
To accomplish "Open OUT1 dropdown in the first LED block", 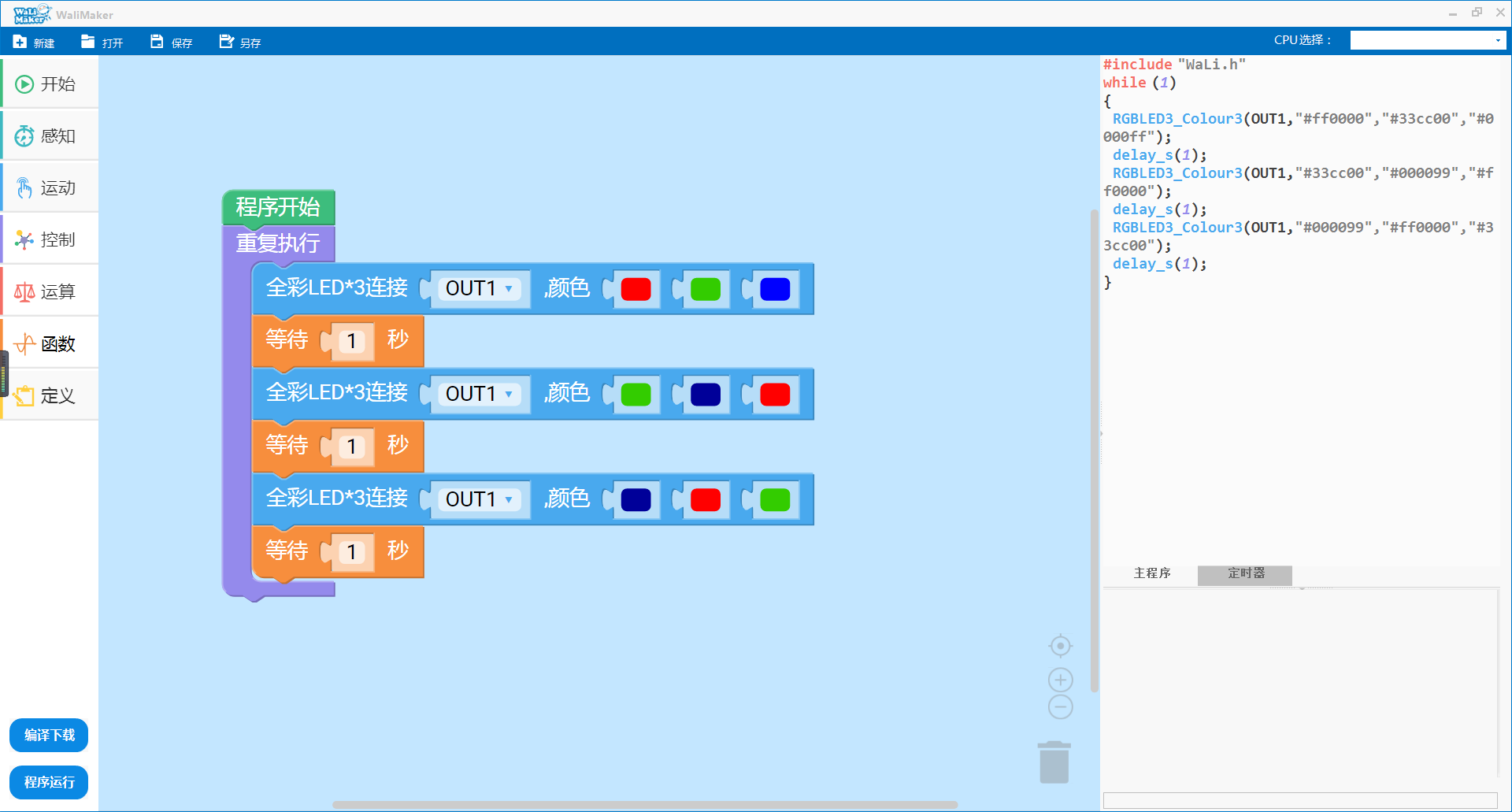I will pos(479,289).
